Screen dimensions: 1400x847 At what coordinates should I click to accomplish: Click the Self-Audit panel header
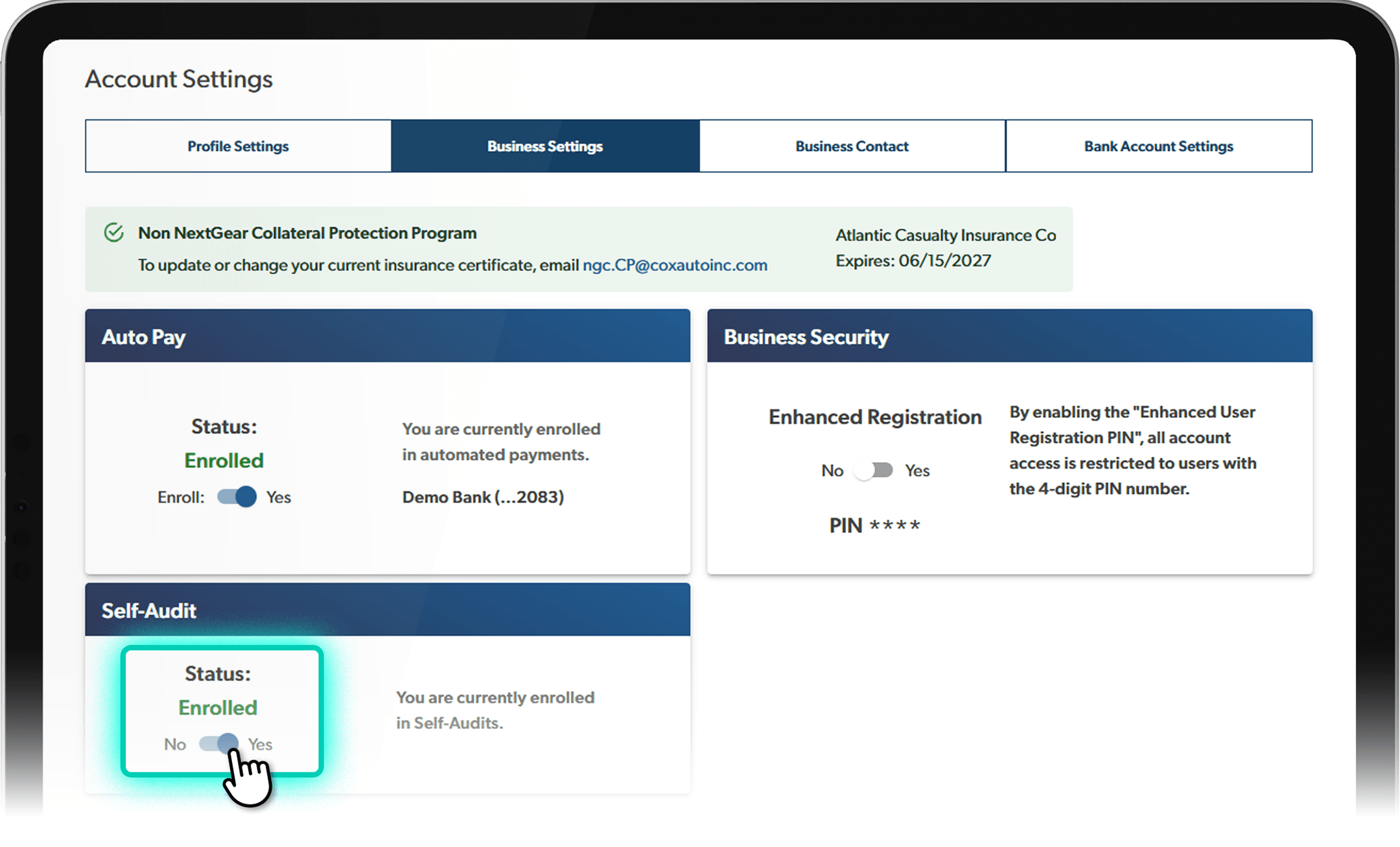pos(388,610)
